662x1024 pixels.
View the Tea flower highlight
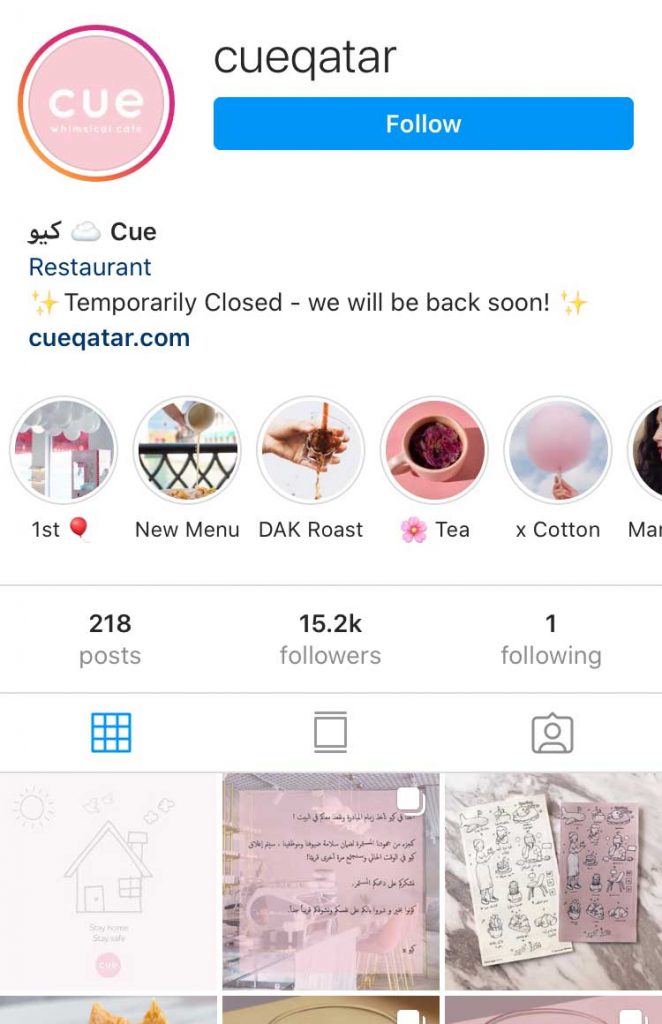(434, 451)
